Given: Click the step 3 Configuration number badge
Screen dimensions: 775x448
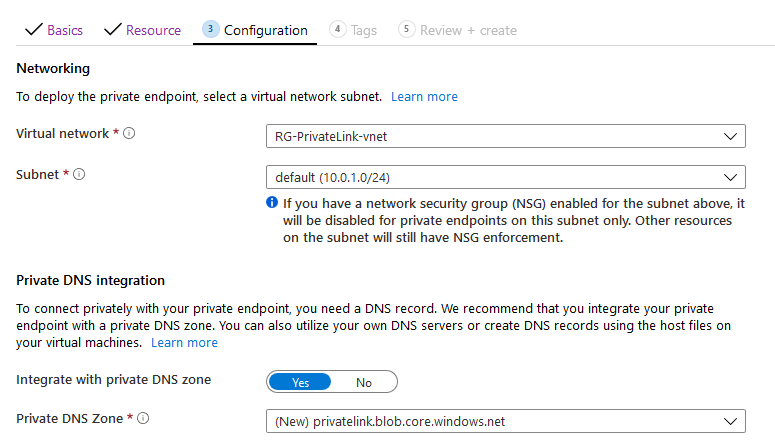Looking at the screenshot, I should click(x=211, y=29).
